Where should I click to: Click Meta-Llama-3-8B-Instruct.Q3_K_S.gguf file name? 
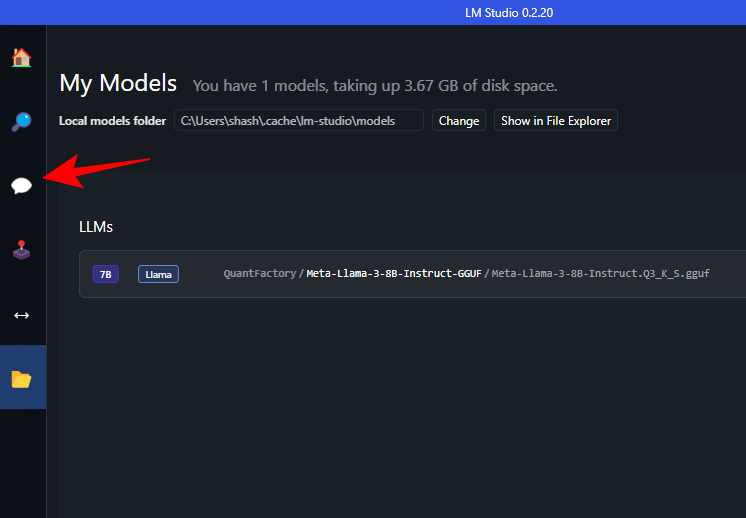(x=600, y=274)
